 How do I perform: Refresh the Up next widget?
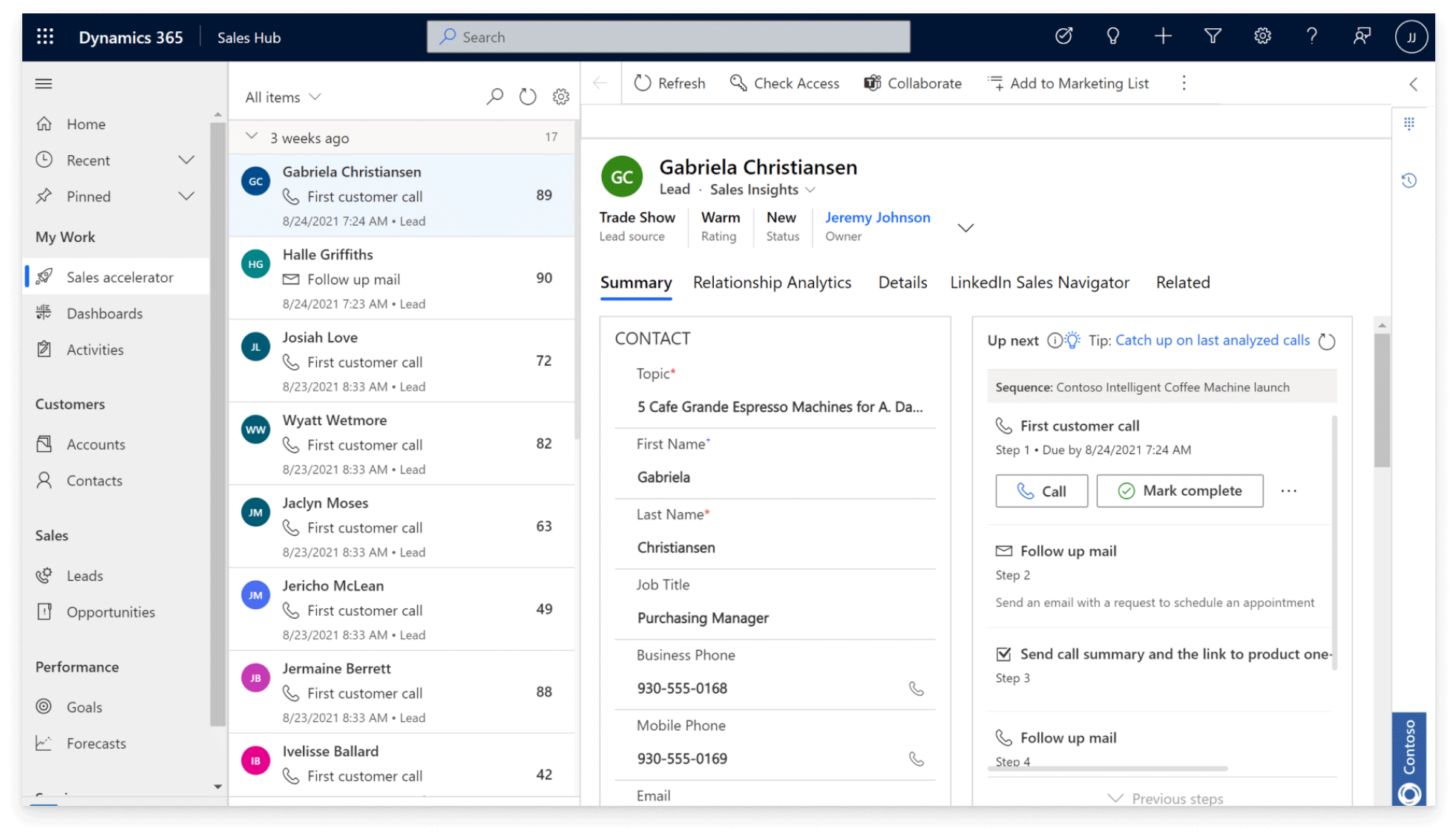(x=1327, y=341)
